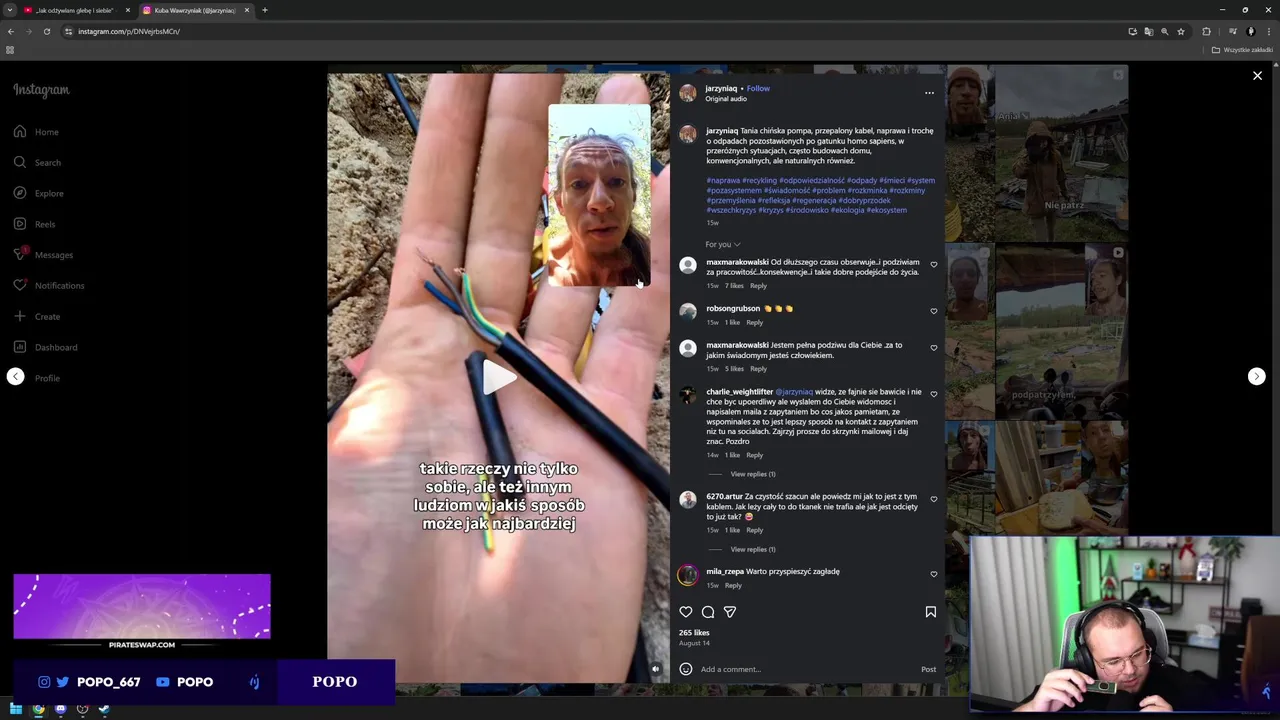Select the Kuba Wawrzyniak Instagram tab
Screen dimensions: 1280x720
pos(195,10)
